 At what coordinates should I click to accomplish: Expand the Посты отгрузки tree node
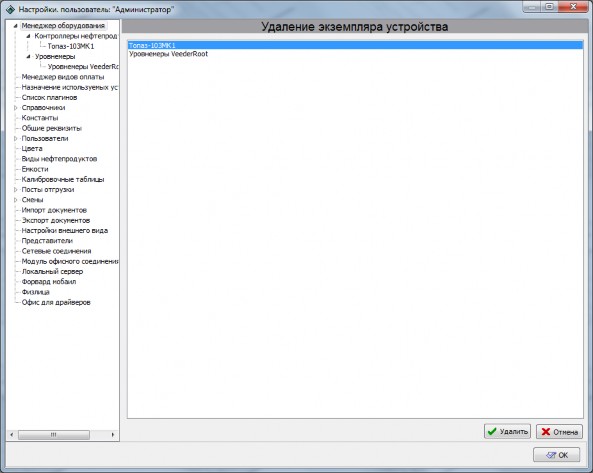[16, 189]
